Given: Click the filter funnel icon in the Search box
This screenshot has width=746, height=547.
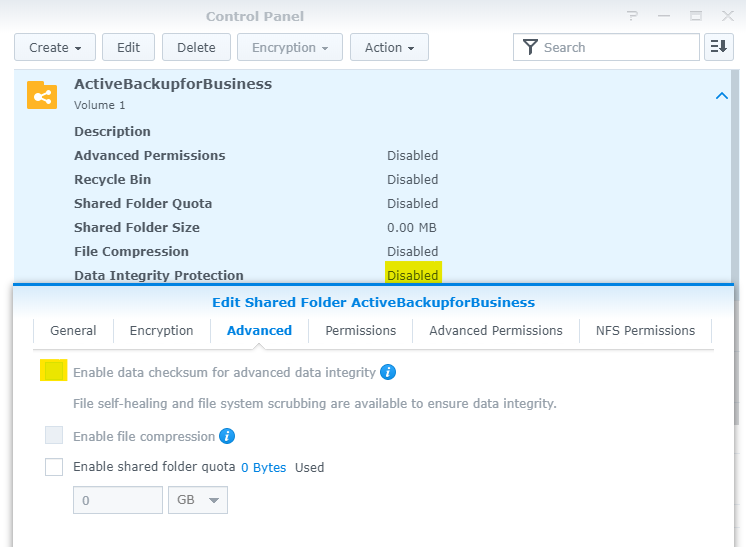Looking at the screenshot, I should click(x=530, y=47).
